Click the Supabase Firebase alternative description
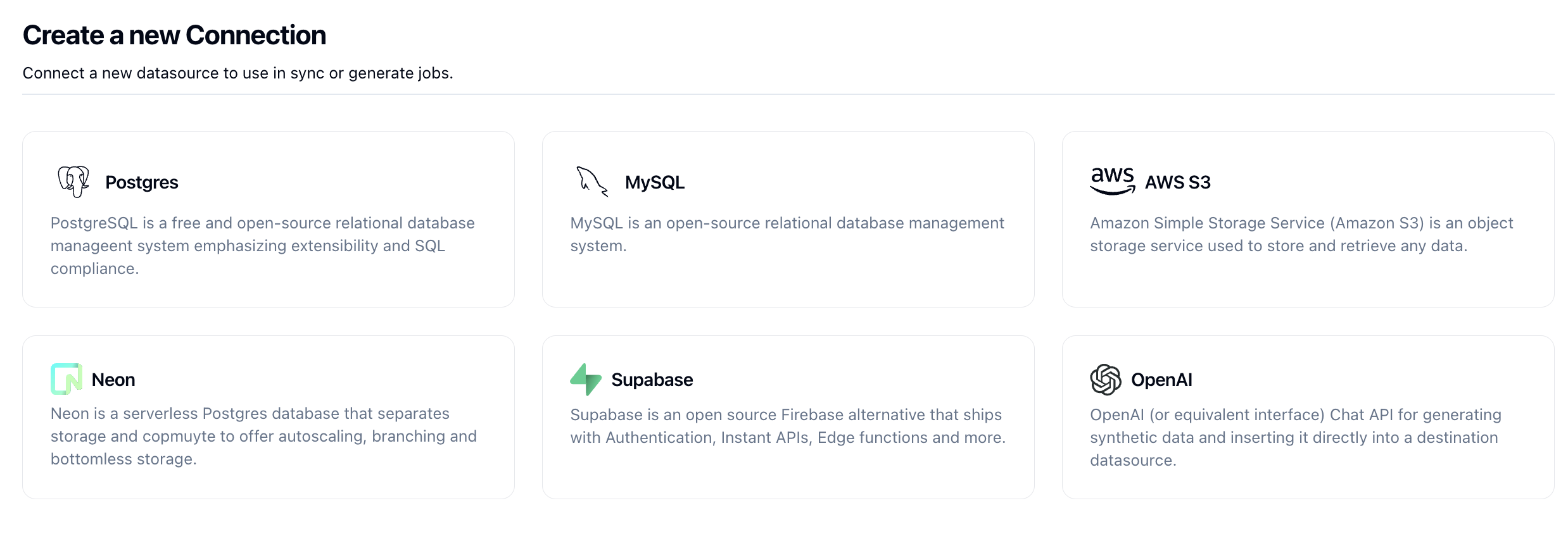 [x=788, y=426]
